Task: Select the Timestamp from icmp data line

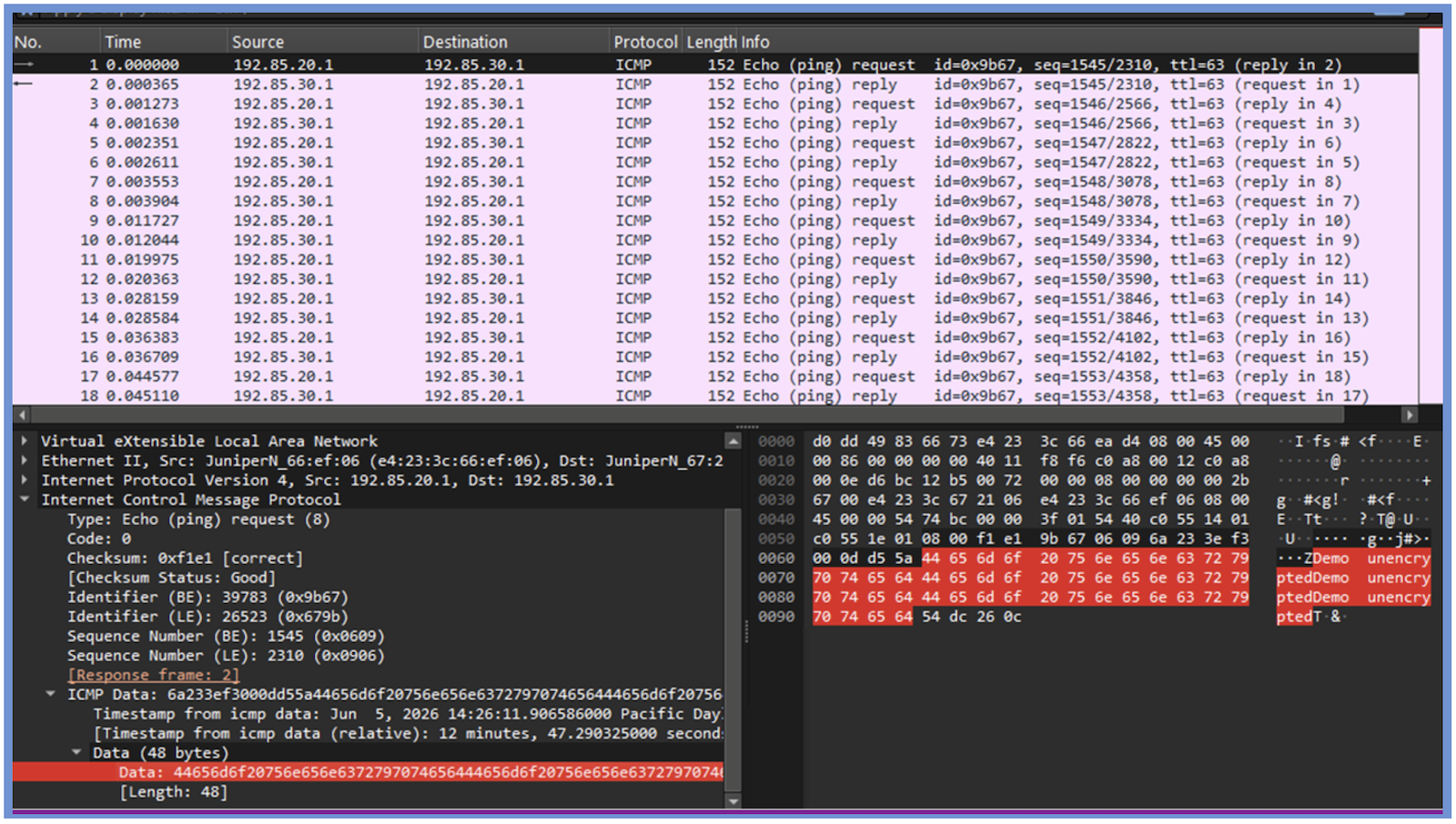Action: (x=408, y=714)
